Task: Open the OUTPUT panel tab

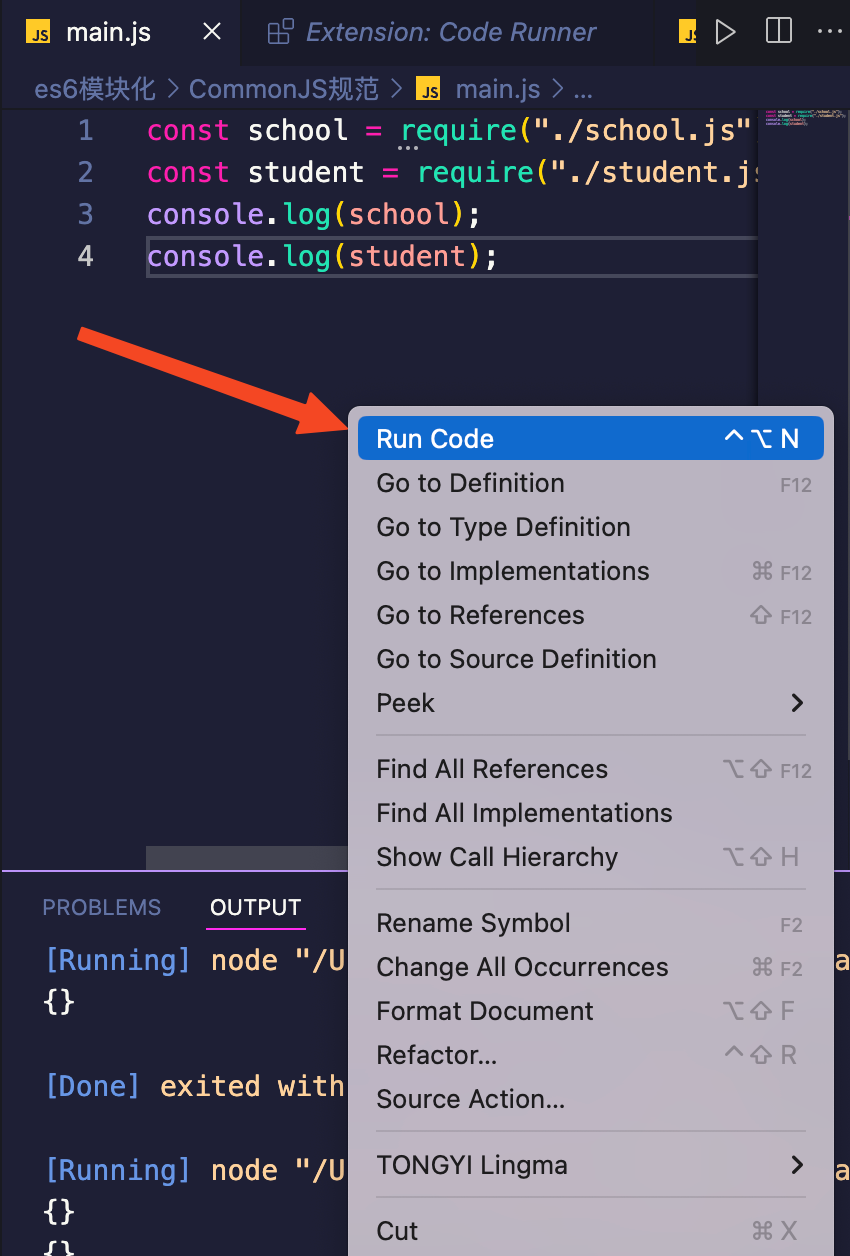Action: tap(255, 907)
